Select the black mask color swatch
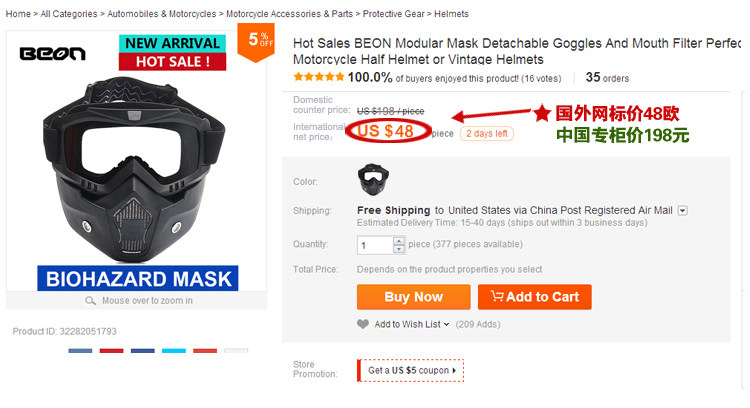The width and height of the screenshot is (750, 408). tap(373, 180)
